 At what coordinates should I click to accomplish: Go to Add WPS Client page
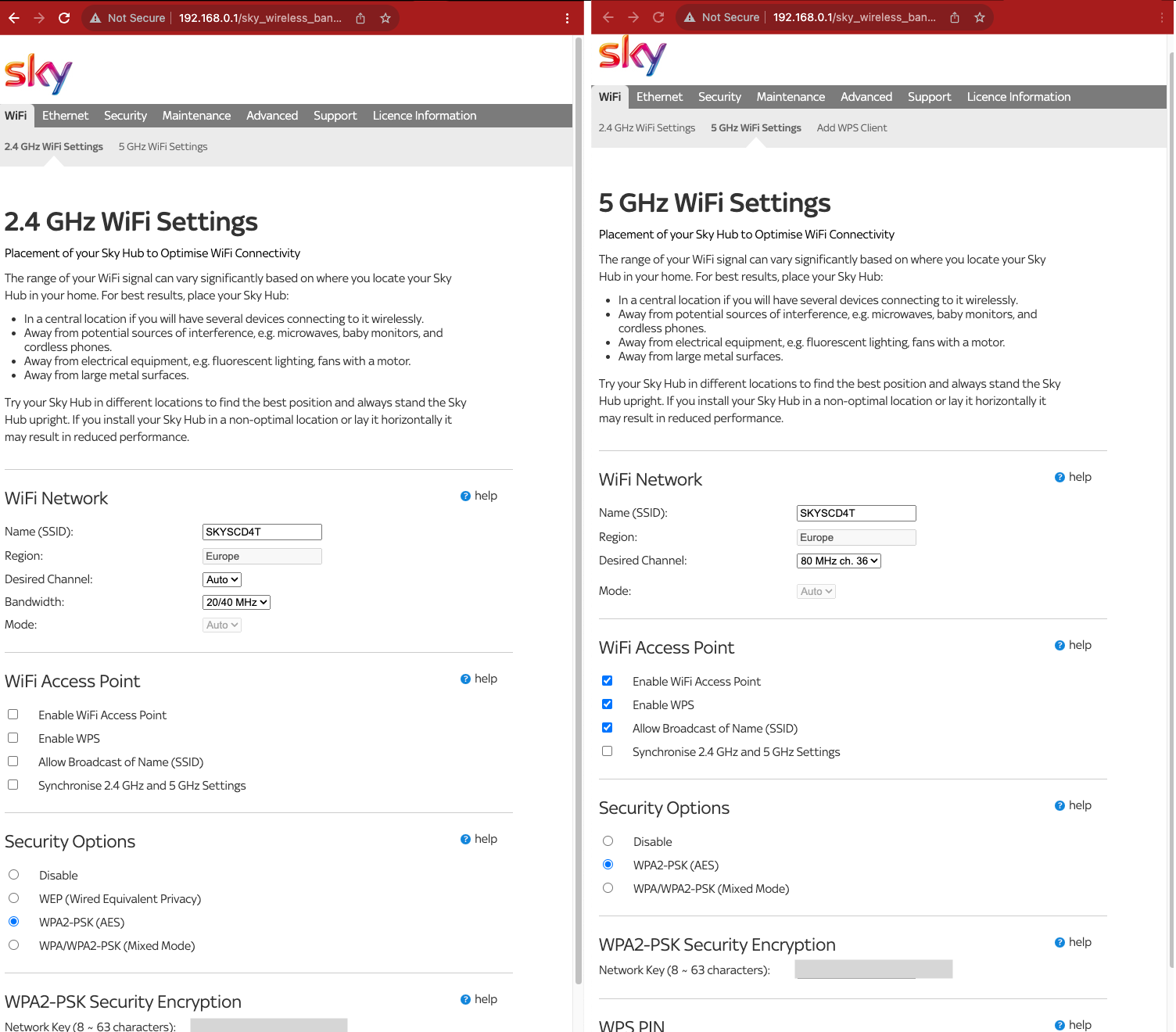click(x=852, y=128)
